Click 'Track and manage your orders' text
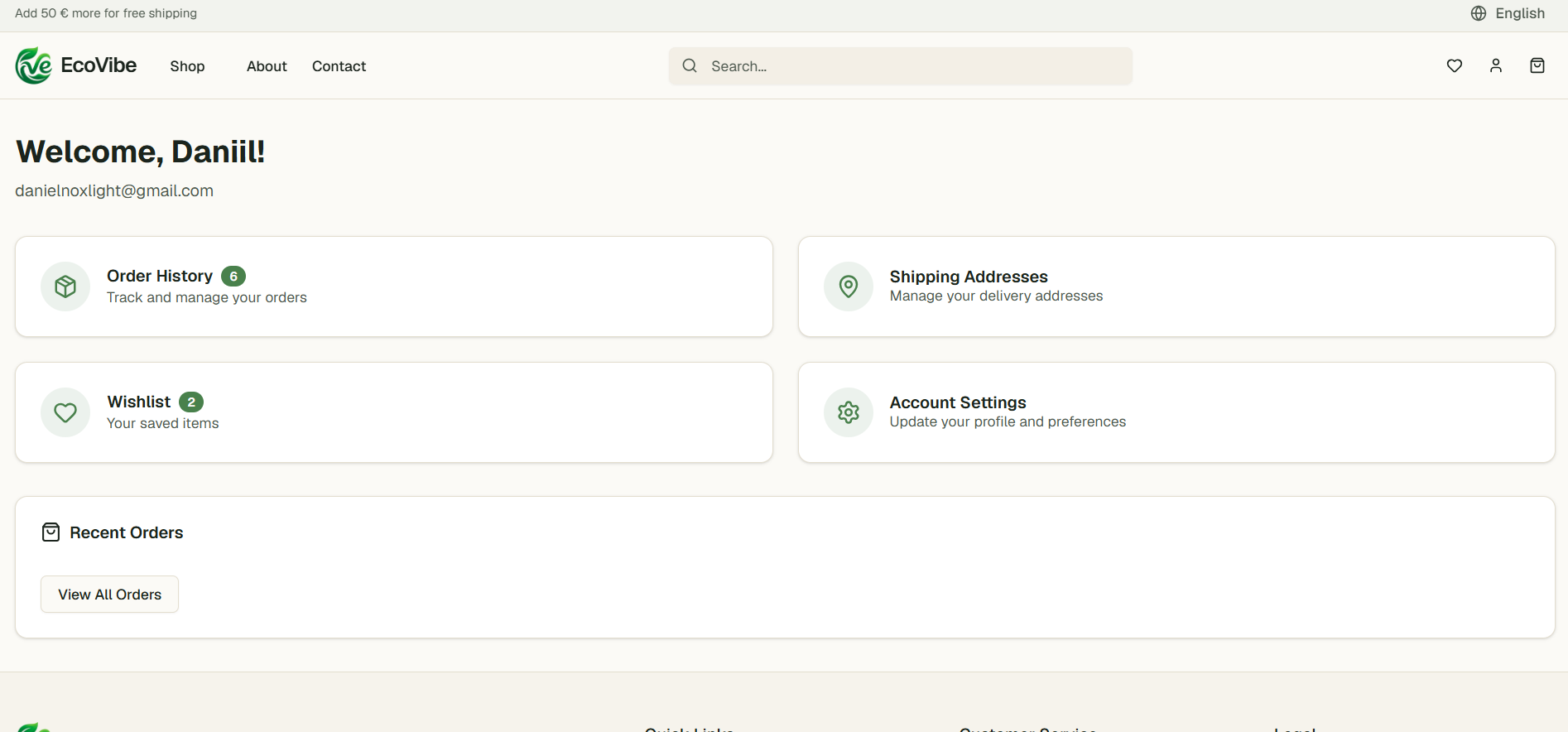 (207, 297)
